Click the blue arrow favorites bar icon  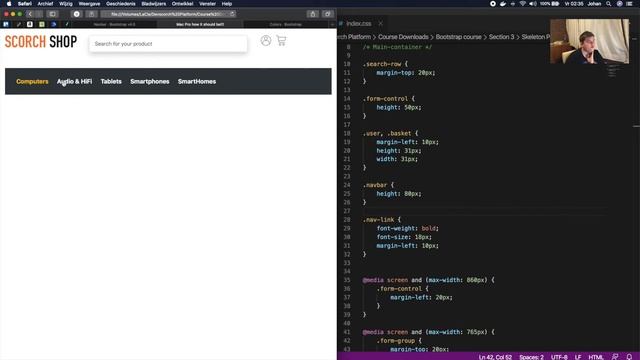click(x=53, y=24)
